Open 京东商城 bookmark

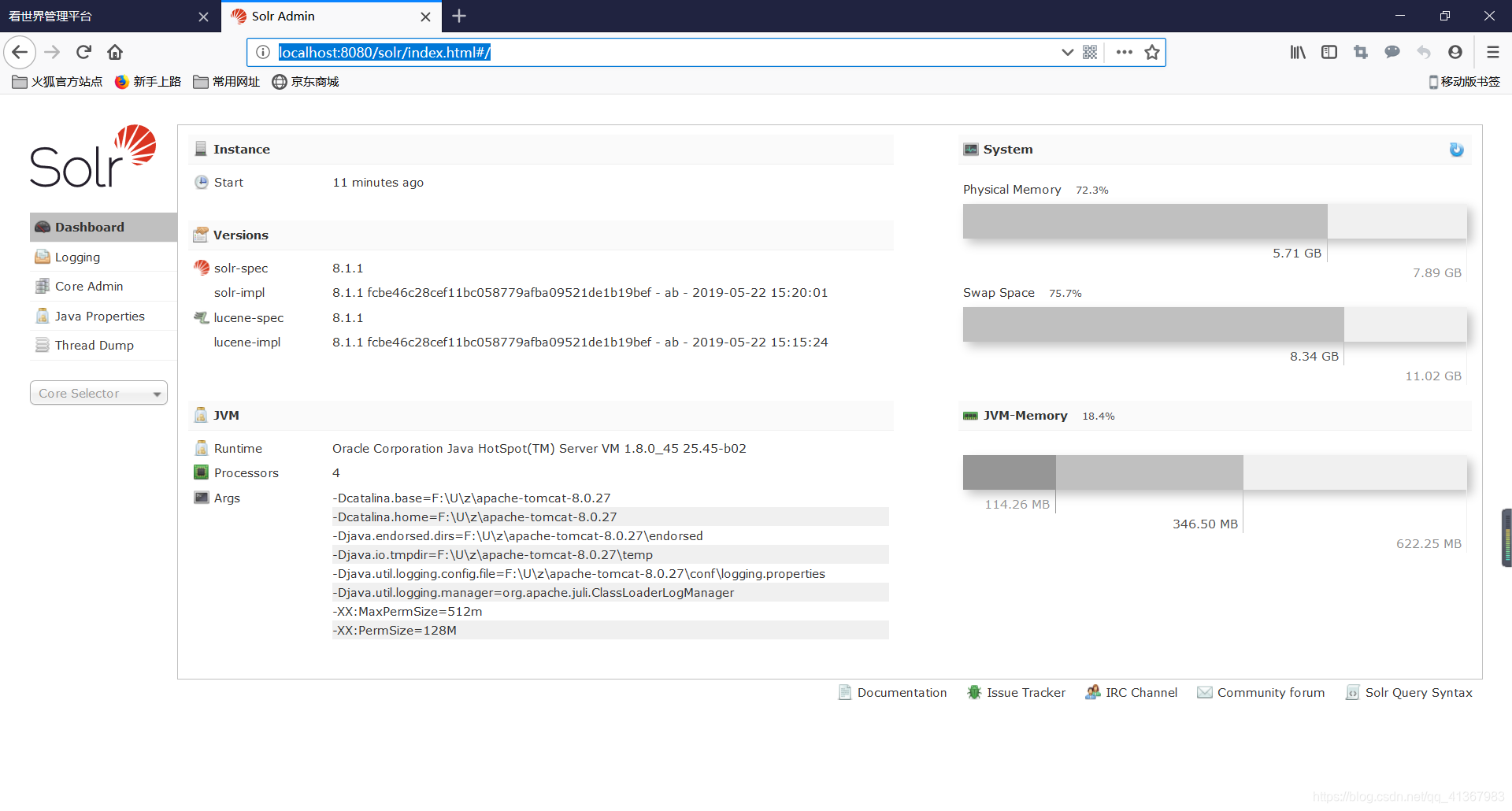(306, 82)
